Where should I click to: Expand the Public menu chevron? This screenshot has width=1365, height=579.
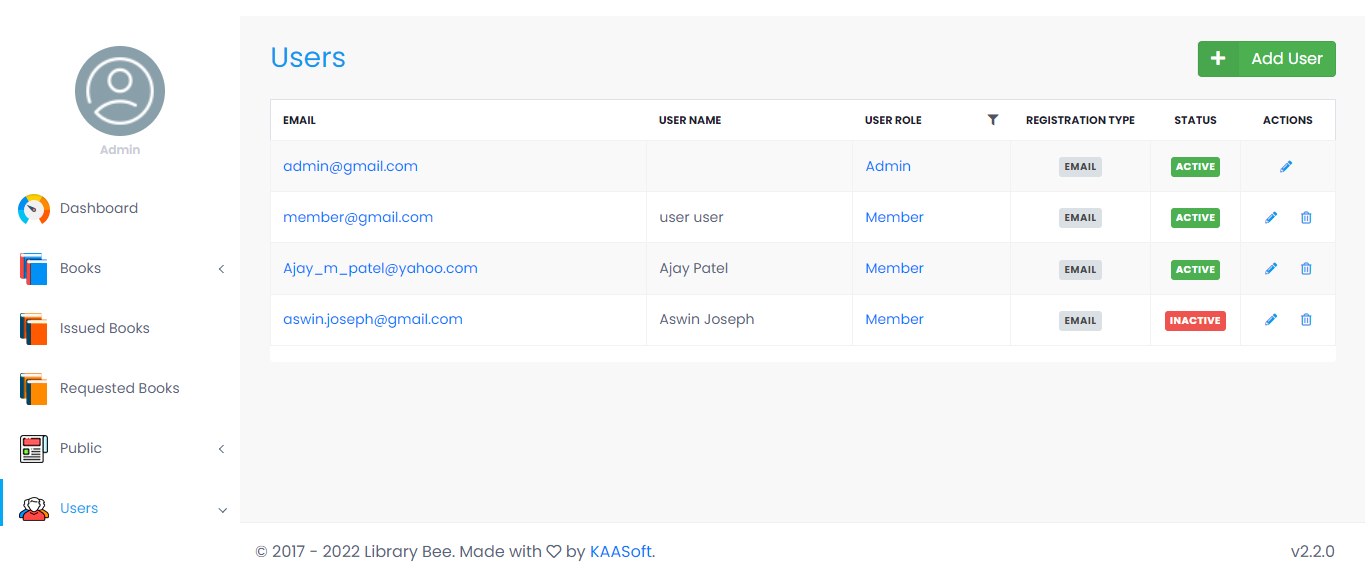point(222,449)
